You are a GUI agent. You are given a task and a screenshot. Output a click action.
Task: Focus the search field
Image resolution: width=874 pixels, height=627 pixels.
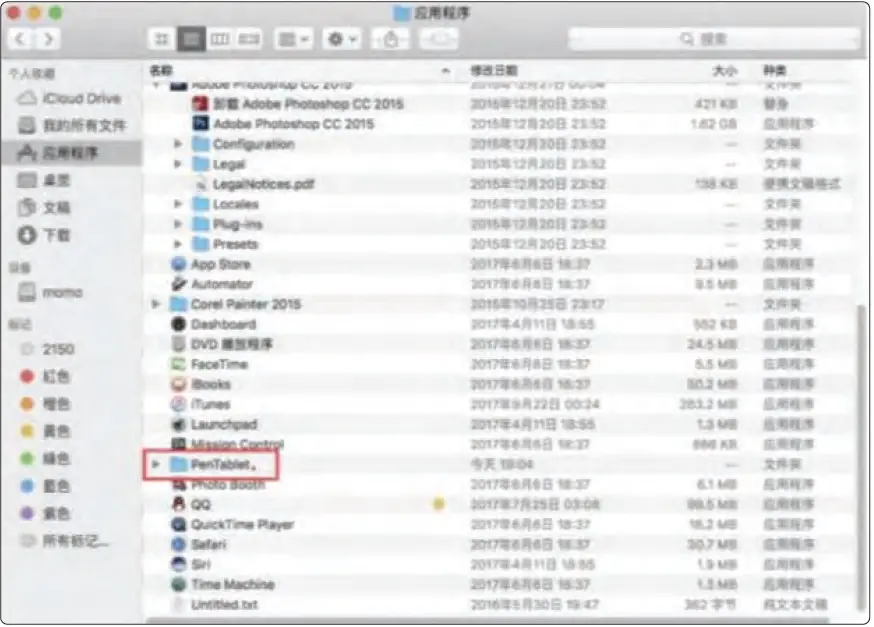click(713, 39)
